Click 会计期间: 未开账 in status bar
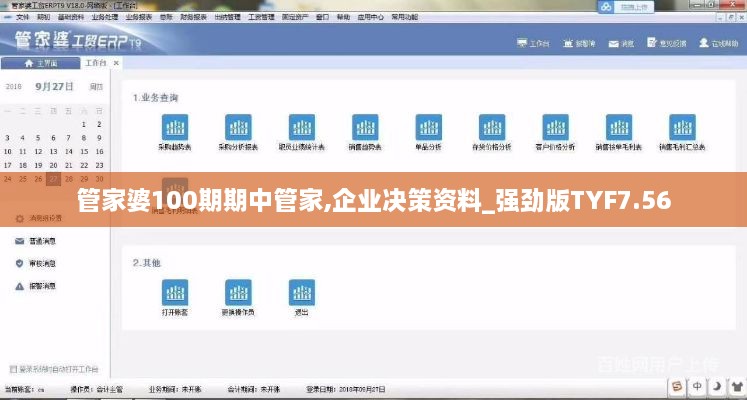This screenshot has height=400, width=747. pos(254,390)
